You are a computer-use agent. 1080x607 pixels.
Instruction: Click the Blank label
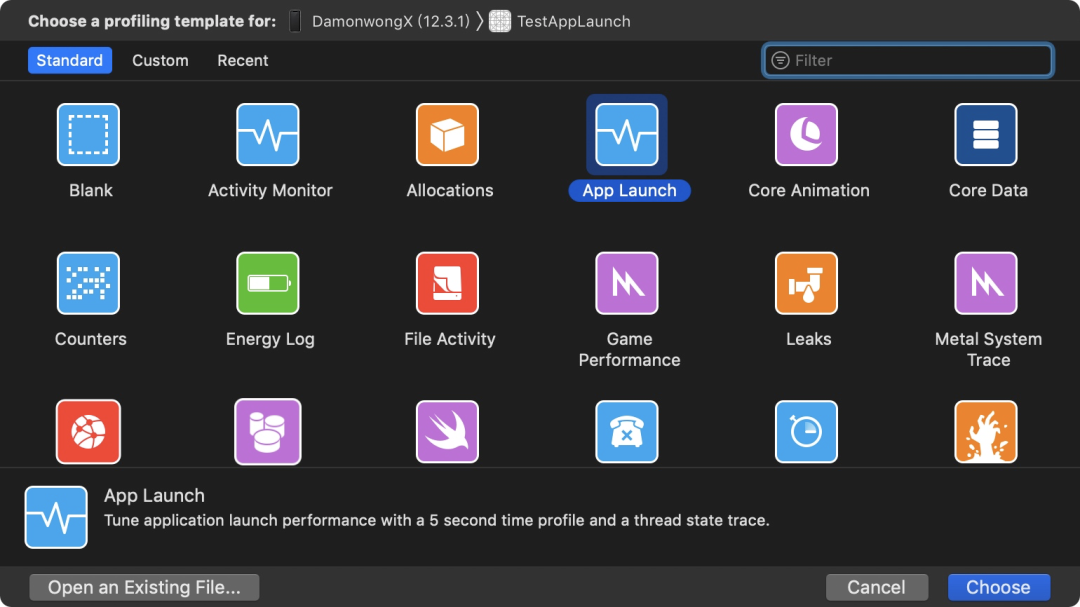tap(91, 190)
